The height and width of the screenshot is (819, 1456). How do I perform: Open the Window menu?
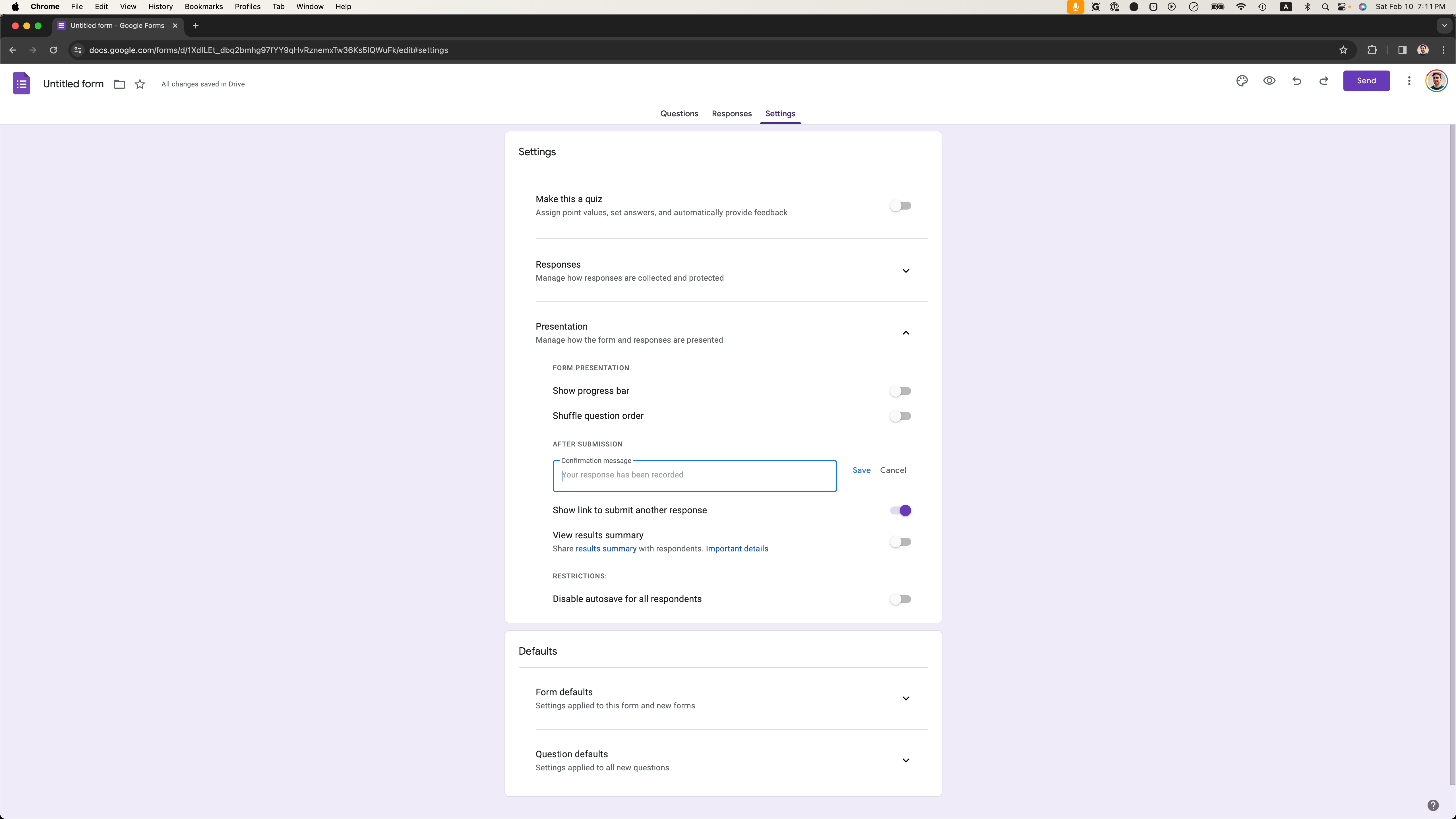pos(310,7)
